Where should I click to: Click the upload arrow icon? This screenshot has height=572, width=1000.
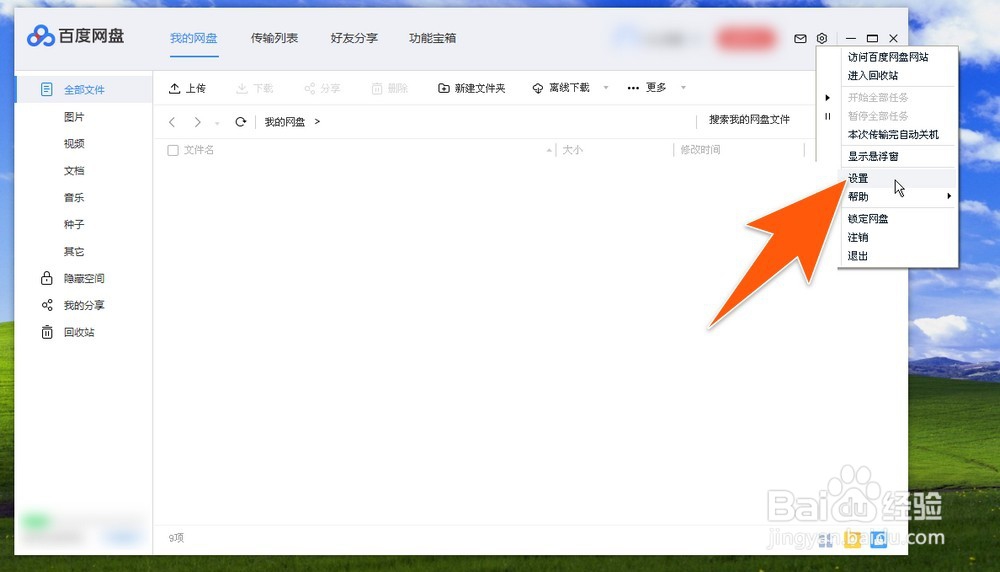click(174, 88)
